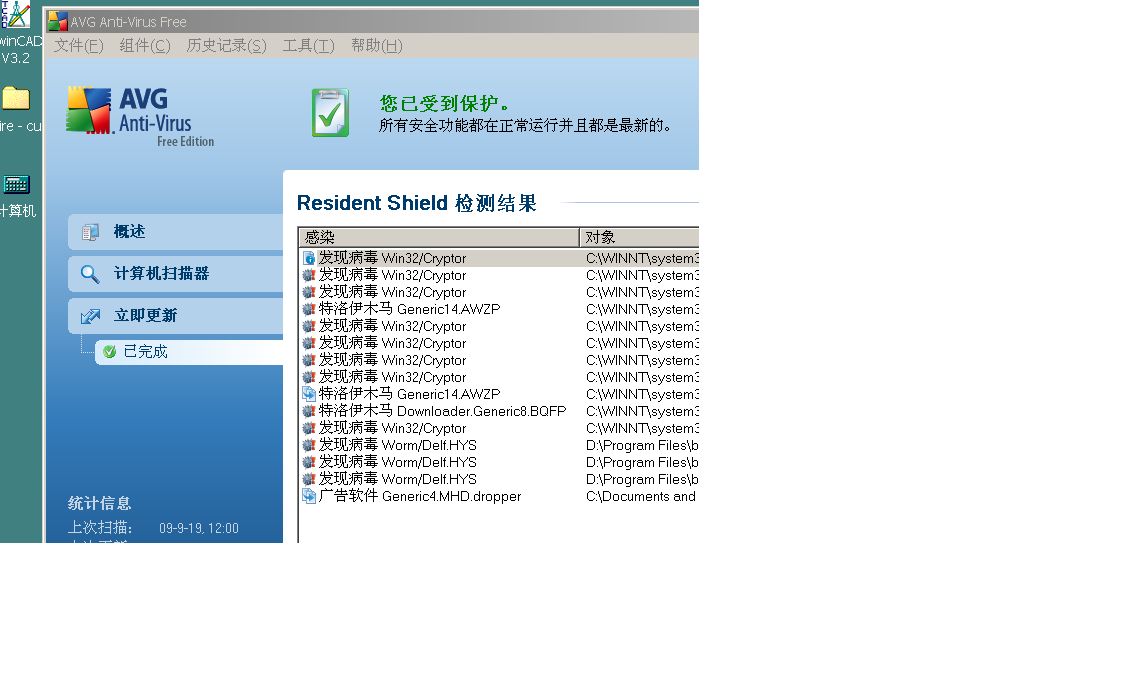Click the icon of the second Generic14.AWZP row

click(309, 394)
